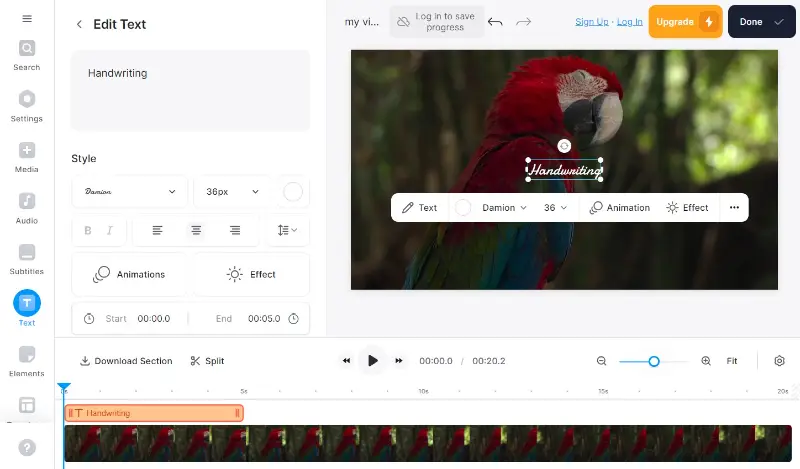Open timeline settings gear

coord(779,361)
